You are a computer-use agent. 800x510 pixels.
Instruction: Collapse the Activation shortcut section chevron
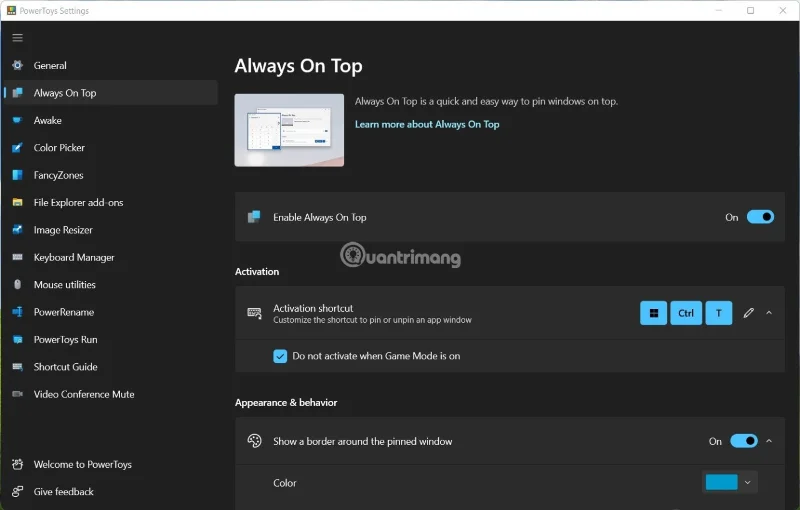click(x=769, y=313)
